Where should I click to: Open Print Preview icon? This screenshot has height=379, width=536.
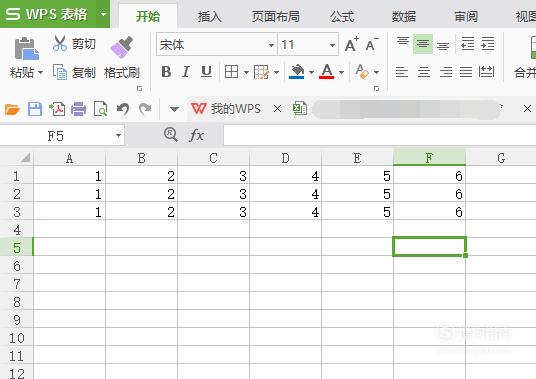(x=100, y=109)
